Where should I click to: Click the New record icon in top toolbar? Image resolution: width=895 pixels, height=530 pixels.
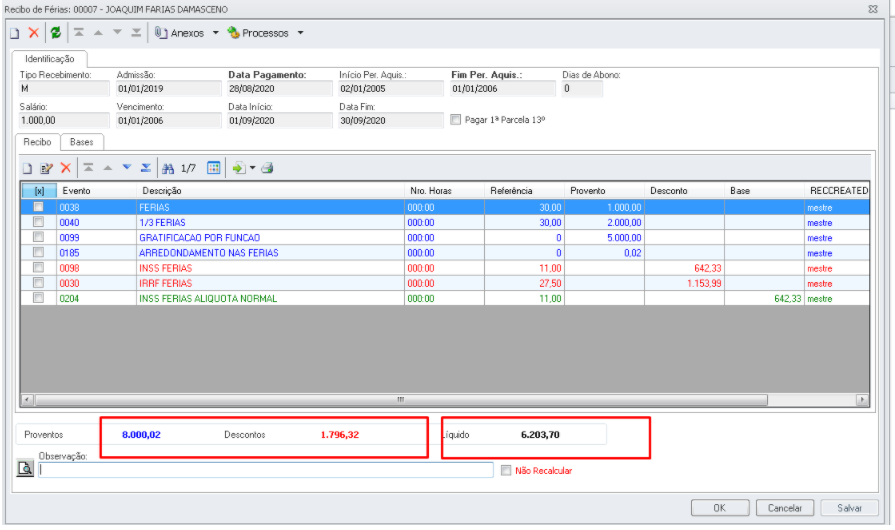[x=15, y=33]
